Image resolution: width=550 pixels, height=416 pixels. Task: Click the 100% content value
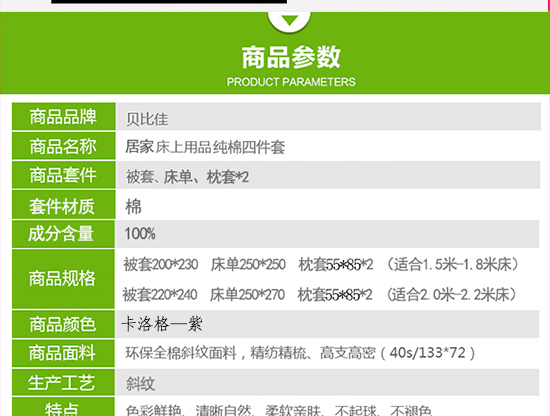(x=140, y=234)
